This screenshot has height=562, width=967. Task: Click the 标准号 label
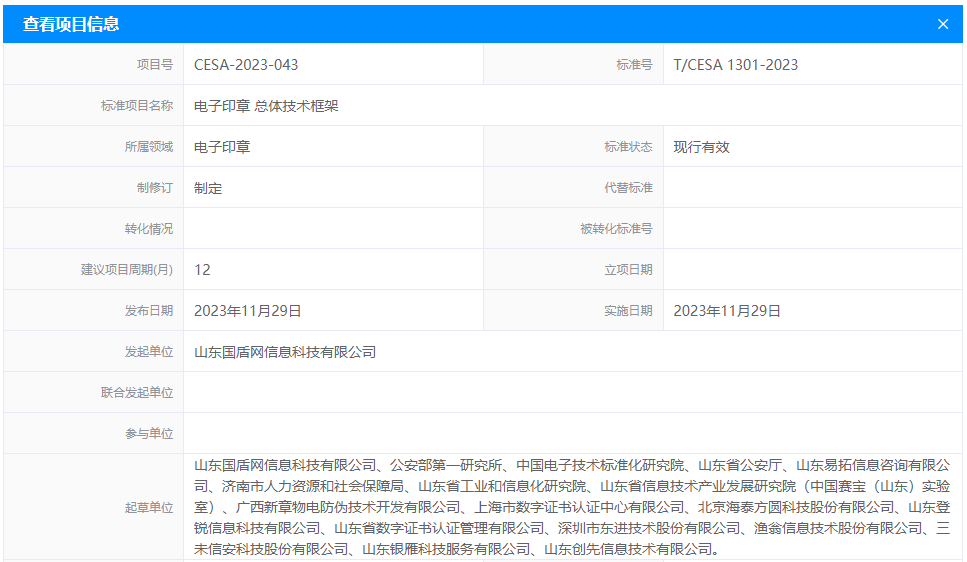coord(634,65)
